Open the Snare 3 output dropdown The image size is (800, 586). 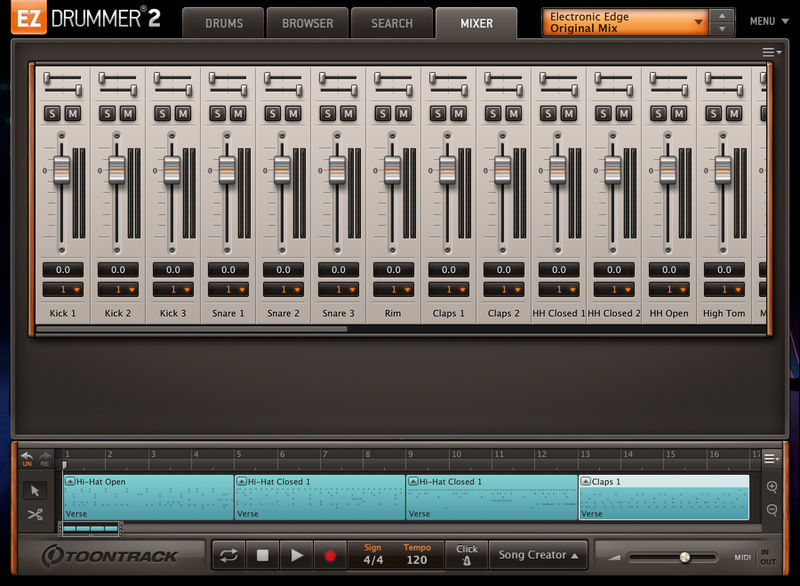pyautogui.click(x=338, y=290)
